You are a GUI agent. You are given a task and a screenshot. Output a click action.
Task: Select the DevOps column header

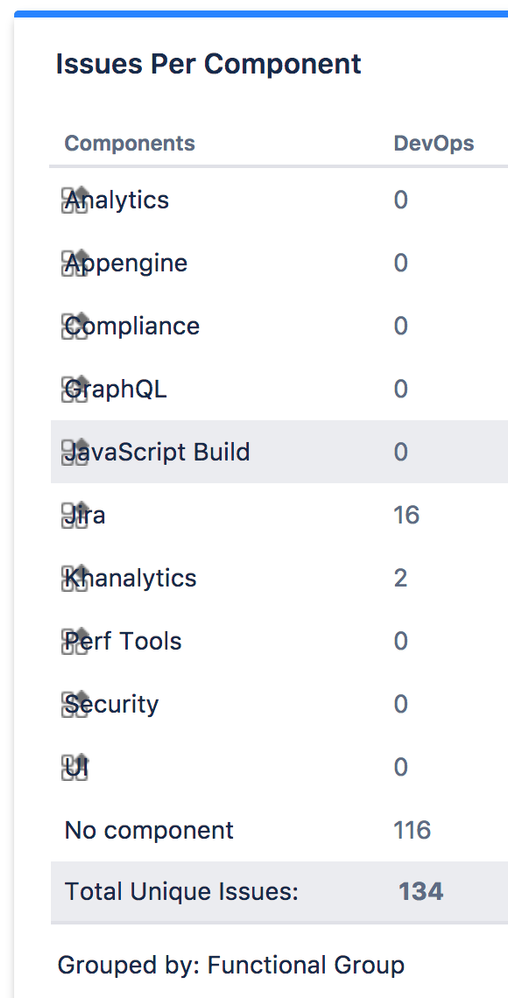click(x=434, y=143)
